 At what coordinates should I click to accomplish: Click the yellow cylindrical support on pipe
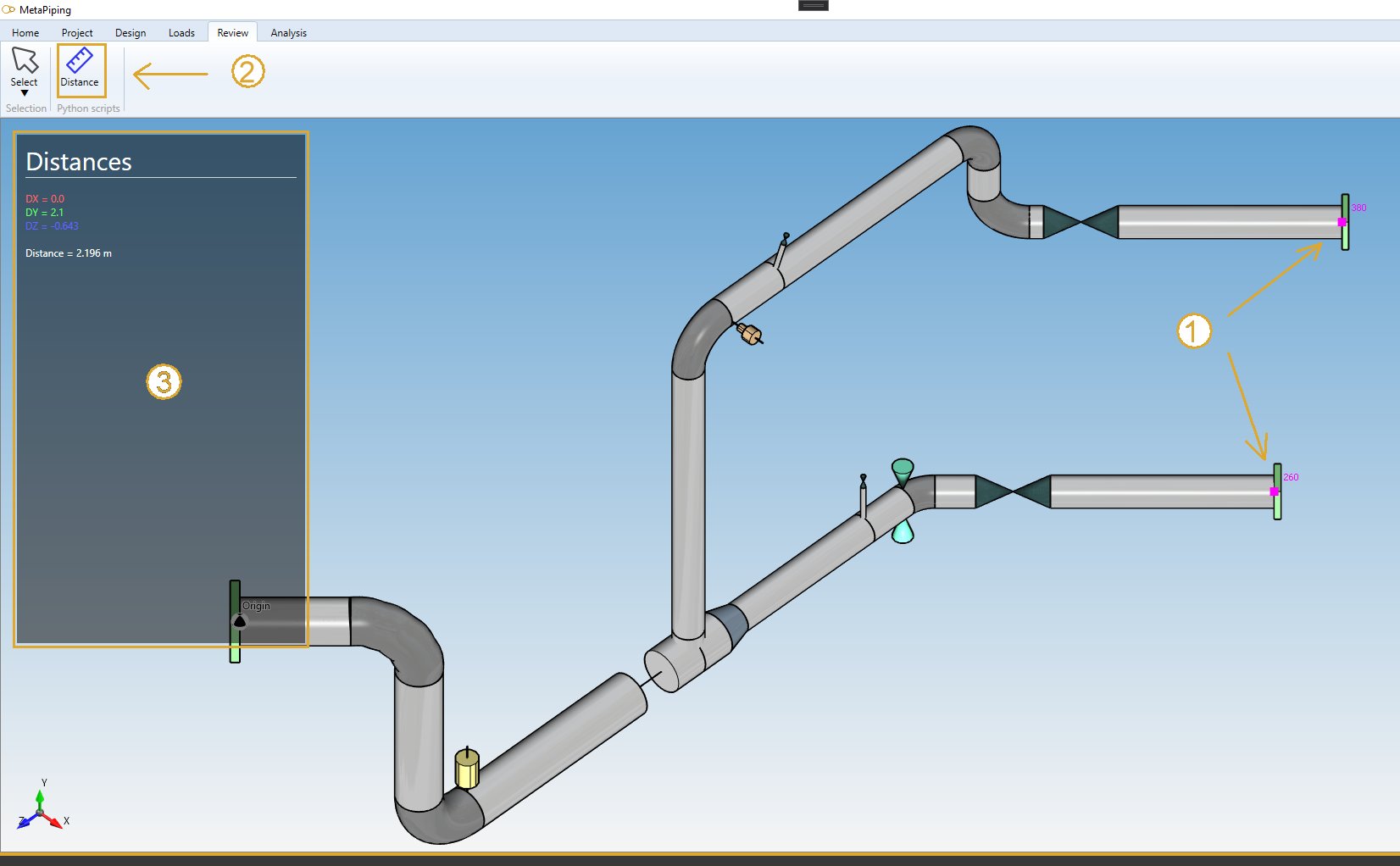point(467,768)
